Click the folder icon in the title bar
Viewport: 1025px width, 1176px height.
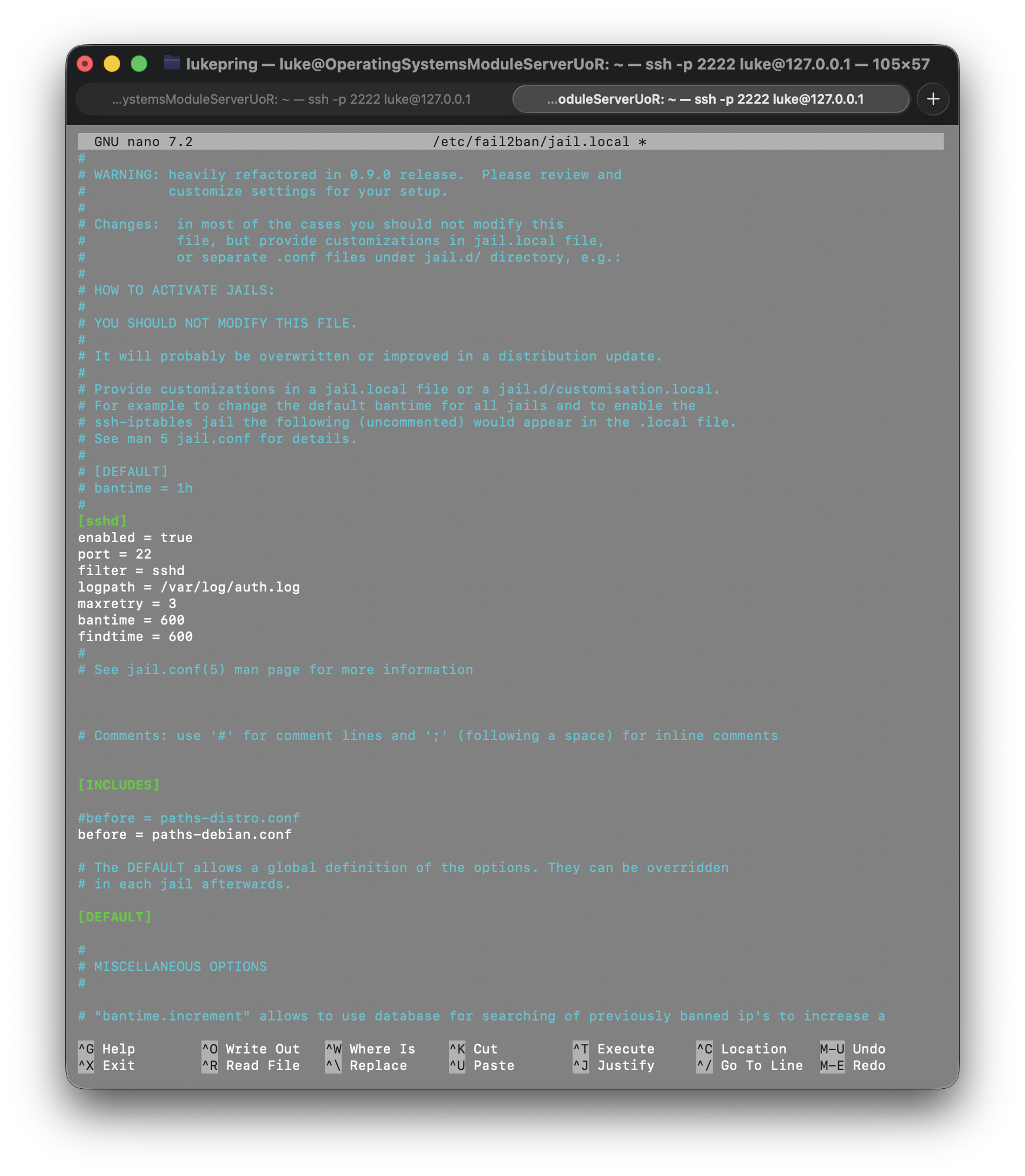pos(172,63)
